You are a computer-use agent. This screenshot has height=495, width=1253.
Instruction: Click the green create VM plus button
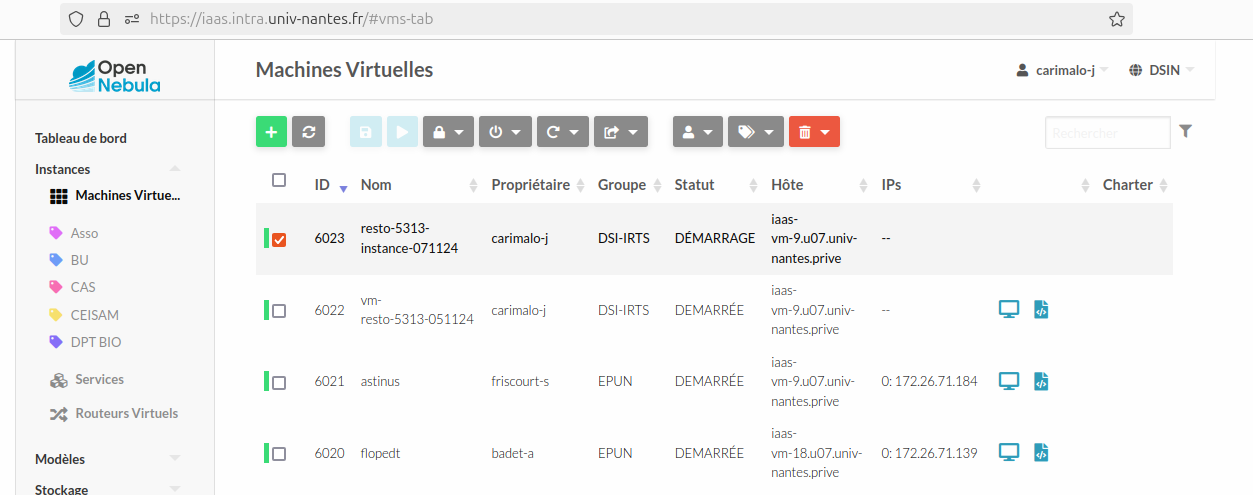(271, 131)
